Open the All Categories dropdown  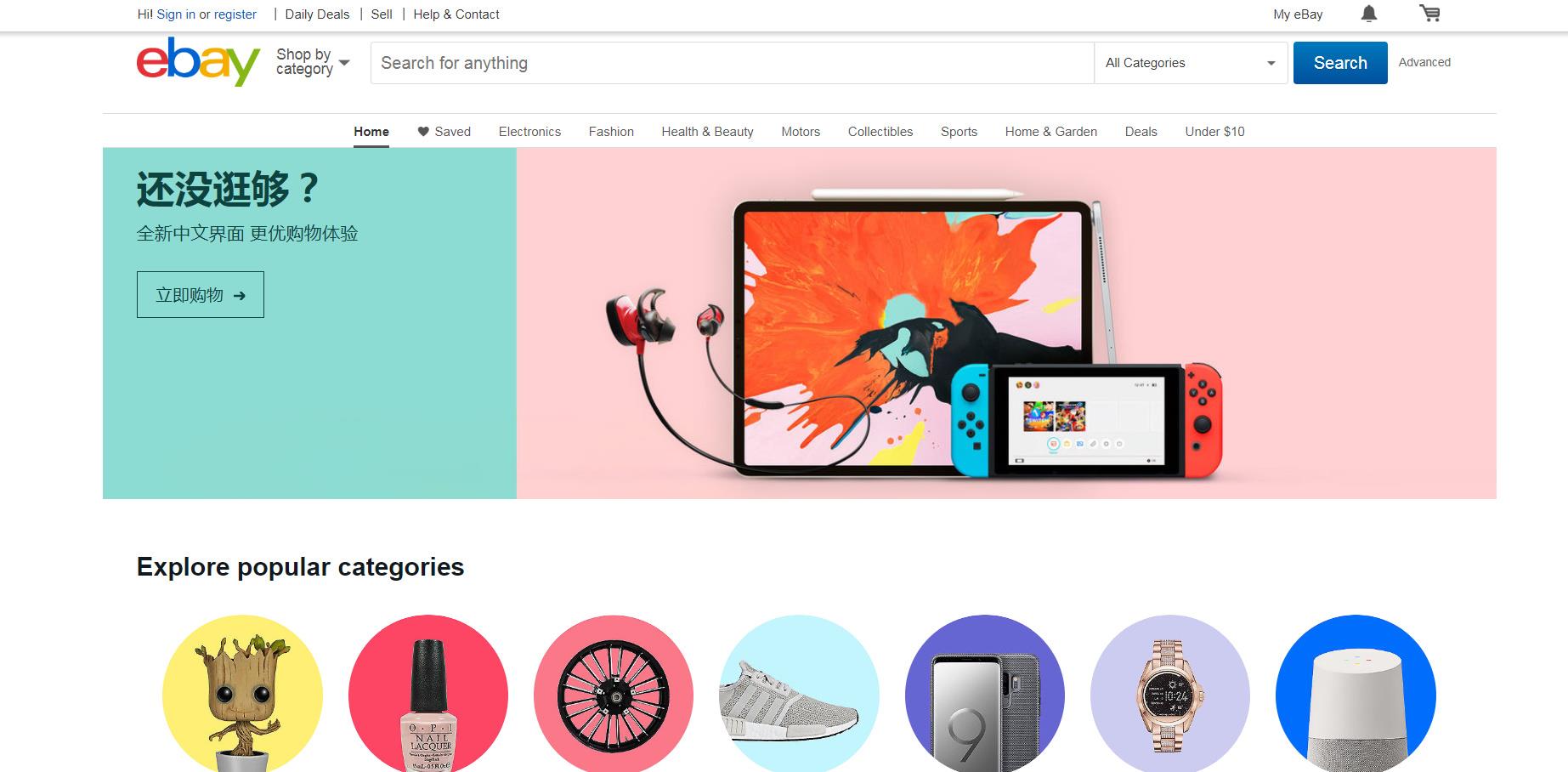point(1191,63)
